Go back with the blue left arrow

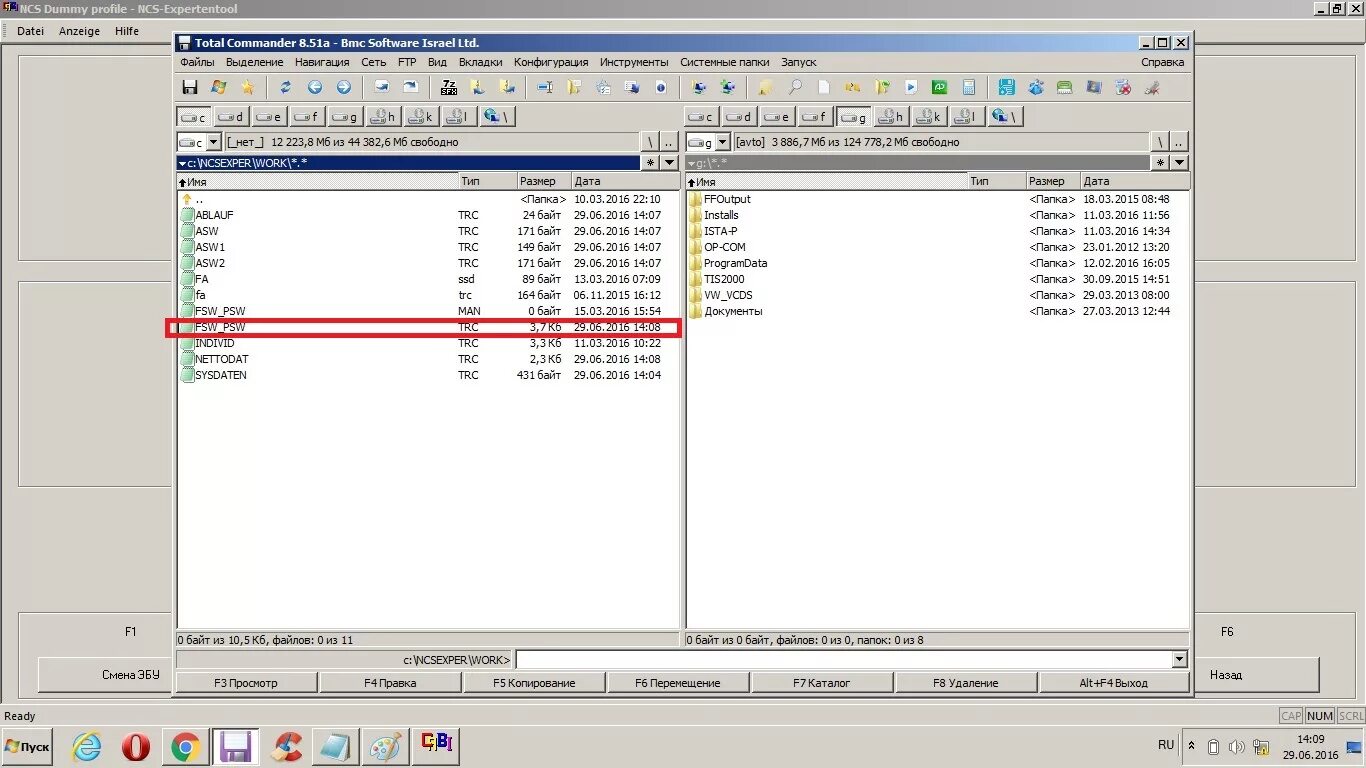pyautogui.click(x=315, y=88)
